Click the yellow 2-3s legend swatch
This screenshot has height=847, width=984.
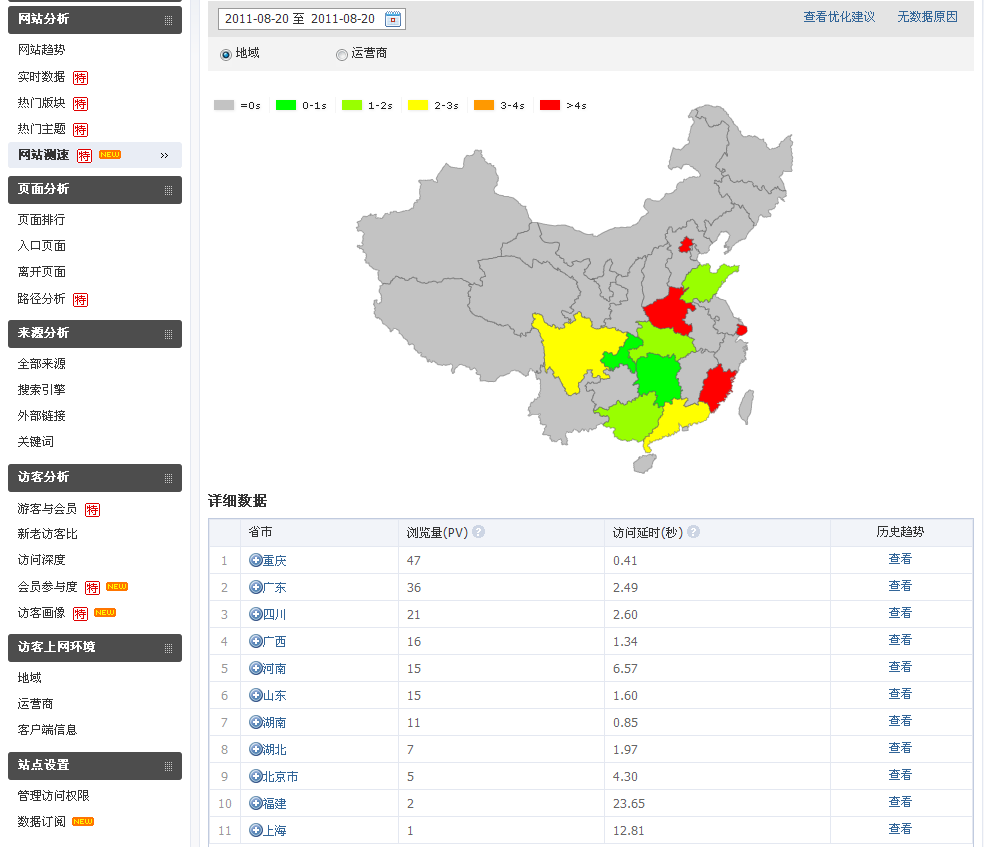pos(418,105)
